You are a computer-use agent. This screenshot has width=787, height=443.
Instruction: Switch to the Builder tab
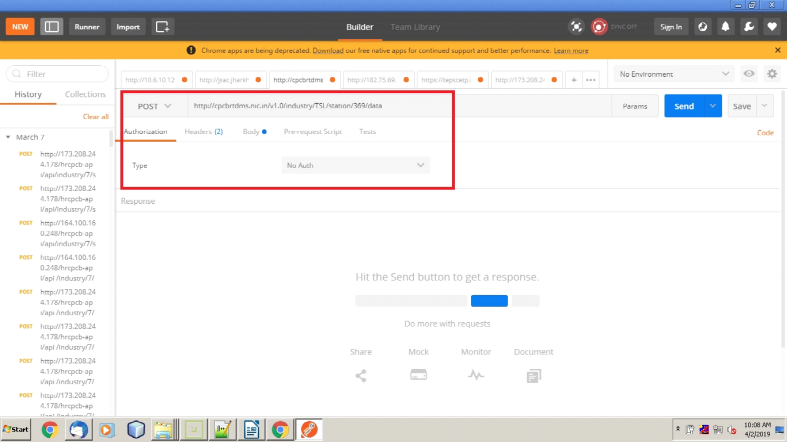tap(359, 27)
